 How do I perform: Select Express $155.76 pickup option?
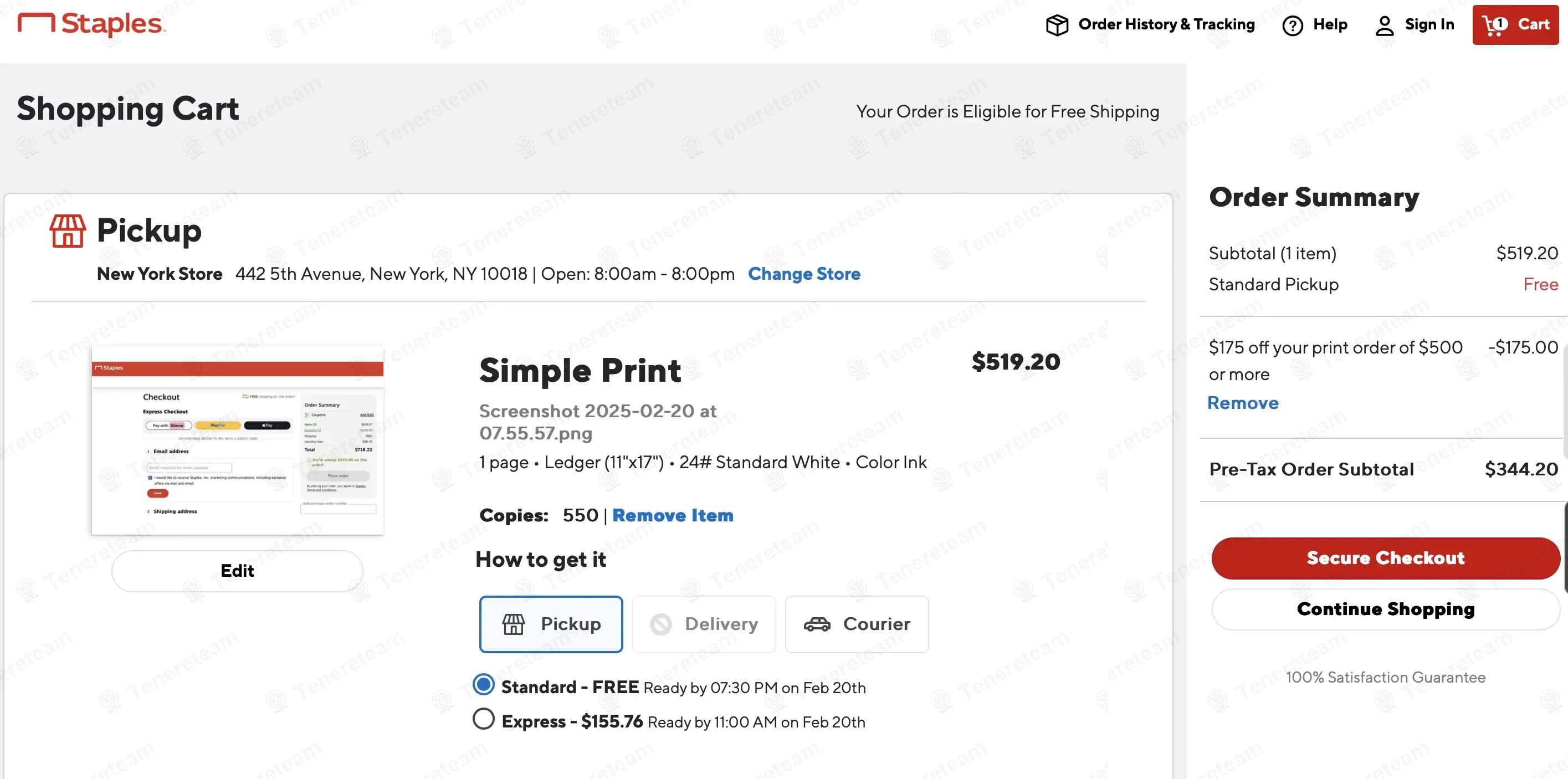(x=484, y=719)
